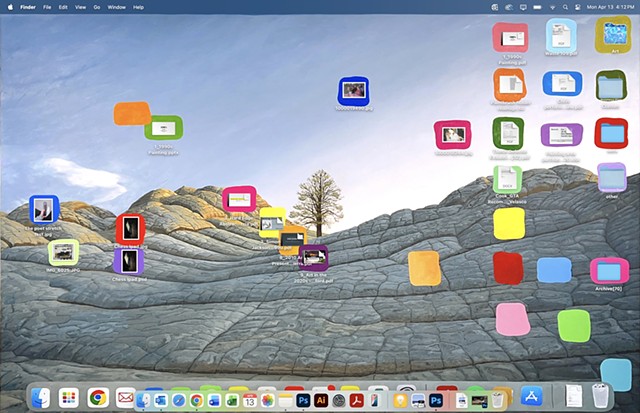
Task: Open the Mail envelope icon in the dock
Action: 125,397
